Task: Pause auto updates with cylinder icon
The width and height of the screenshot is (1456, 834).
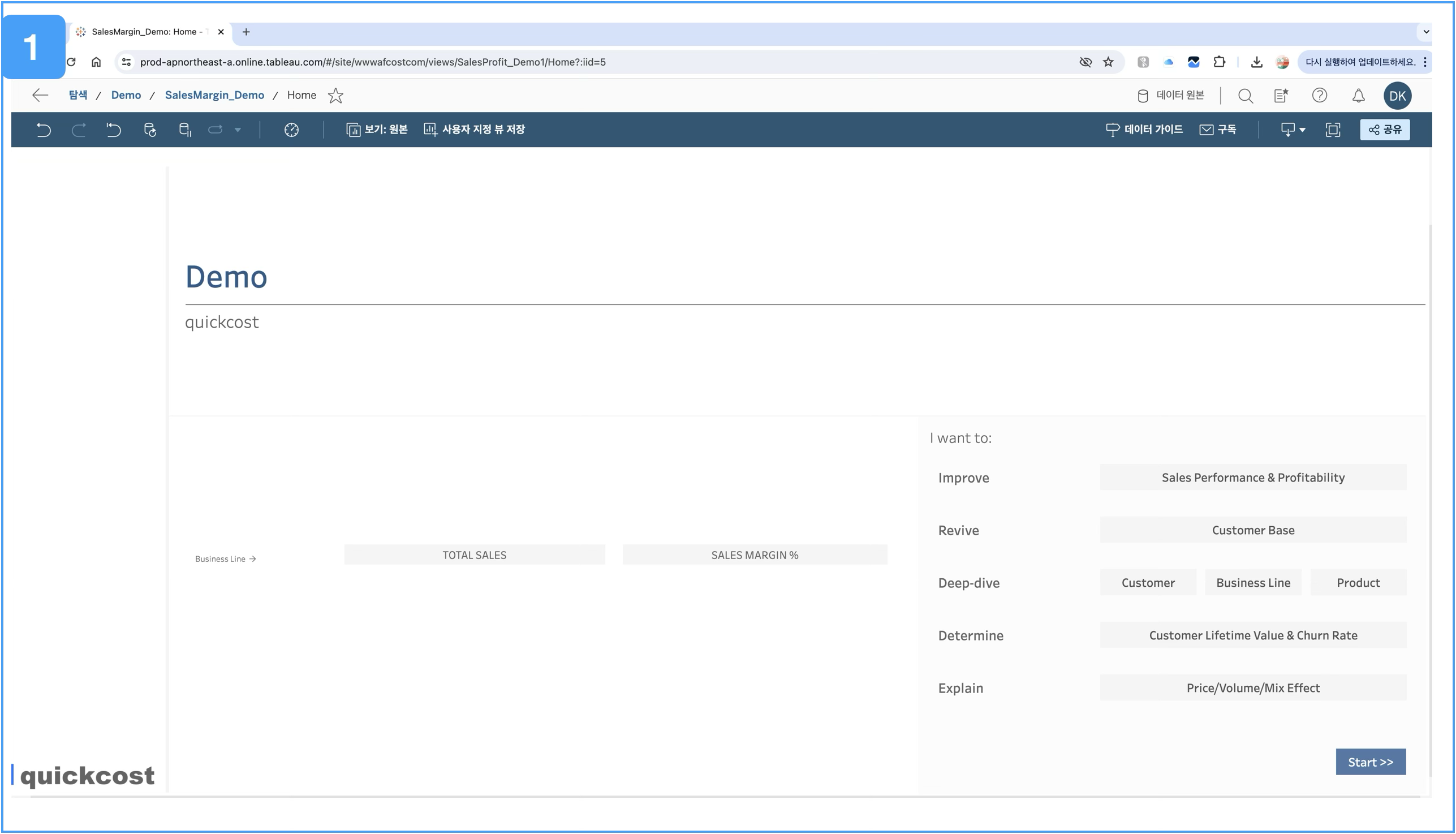Action: click(185, 130)
